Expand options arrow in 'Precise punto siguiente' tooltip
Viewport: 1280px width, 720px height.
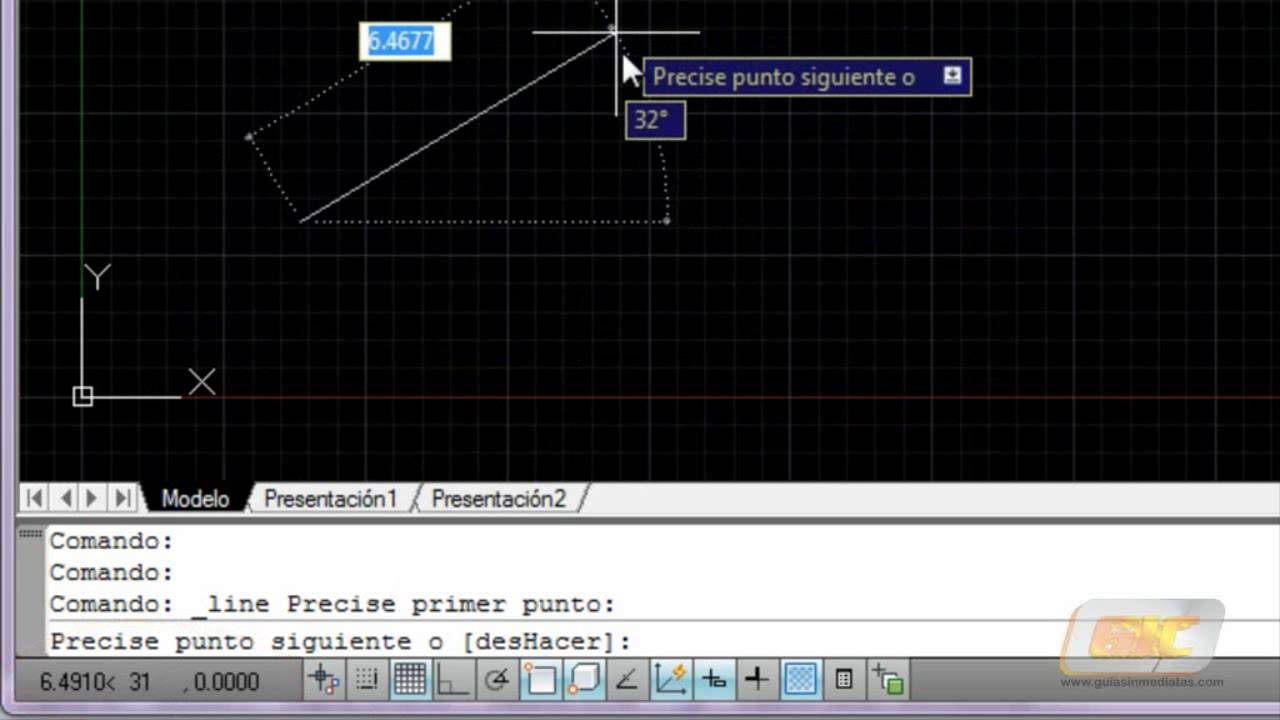(952, 75)
